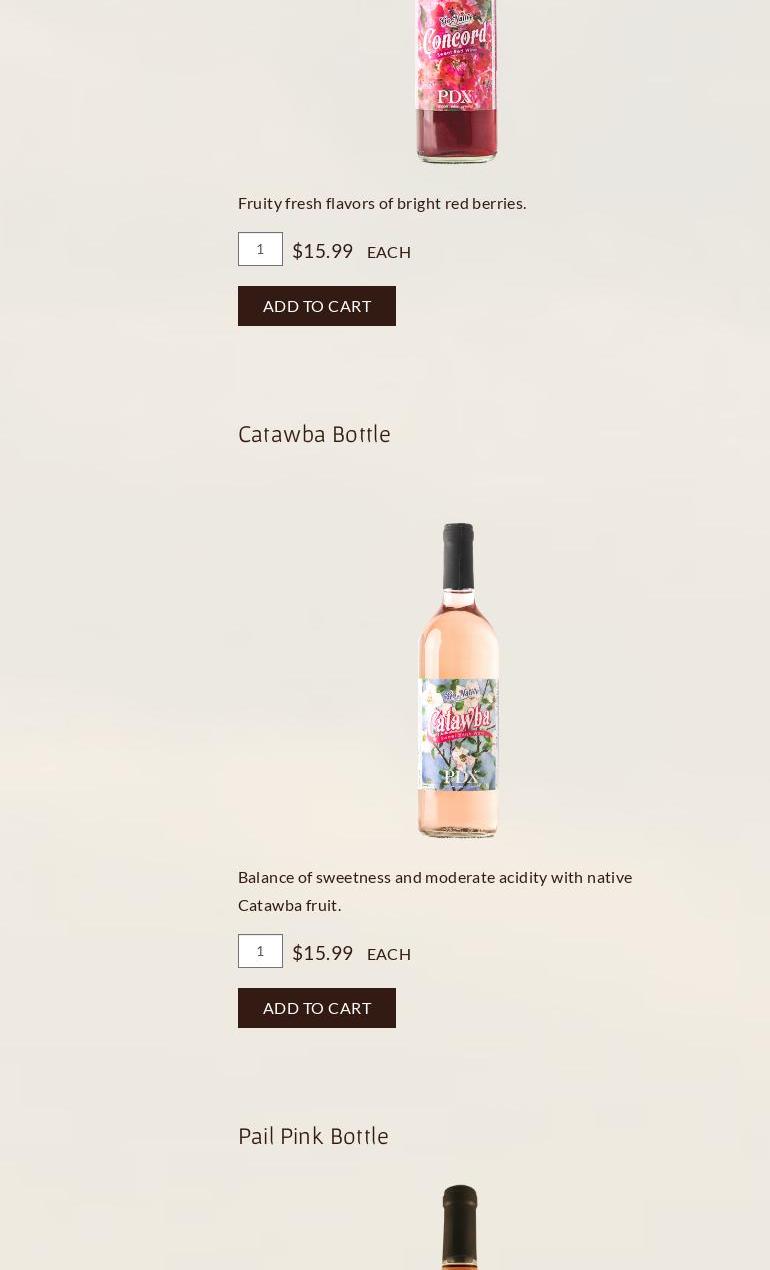Click the 'Balance of sweetness' description text
Viewport: 770px width, 1270px height.
pos(435,891)
